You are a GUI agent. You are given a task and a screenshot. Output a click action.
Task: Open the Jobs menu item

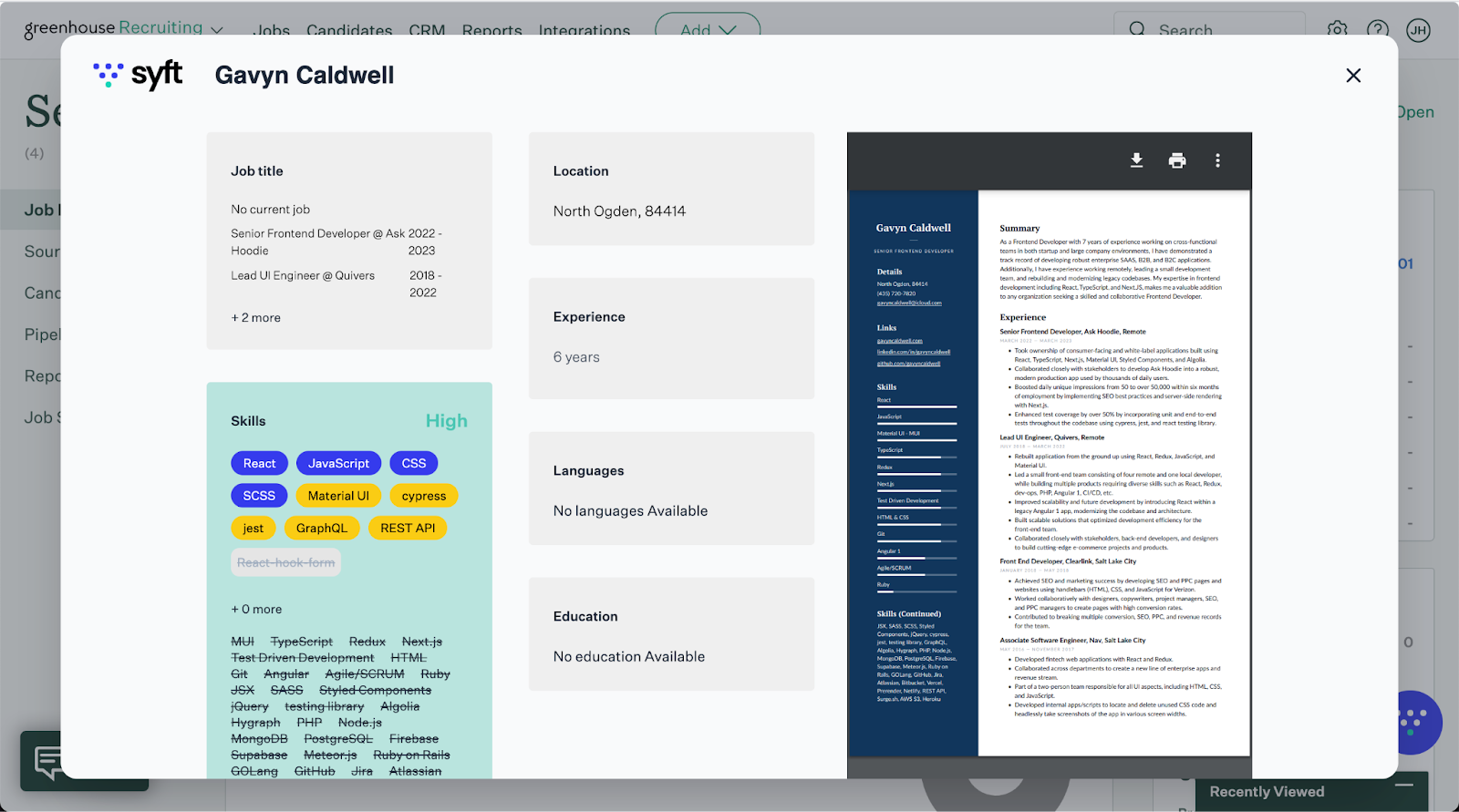(x=271, y=30)
